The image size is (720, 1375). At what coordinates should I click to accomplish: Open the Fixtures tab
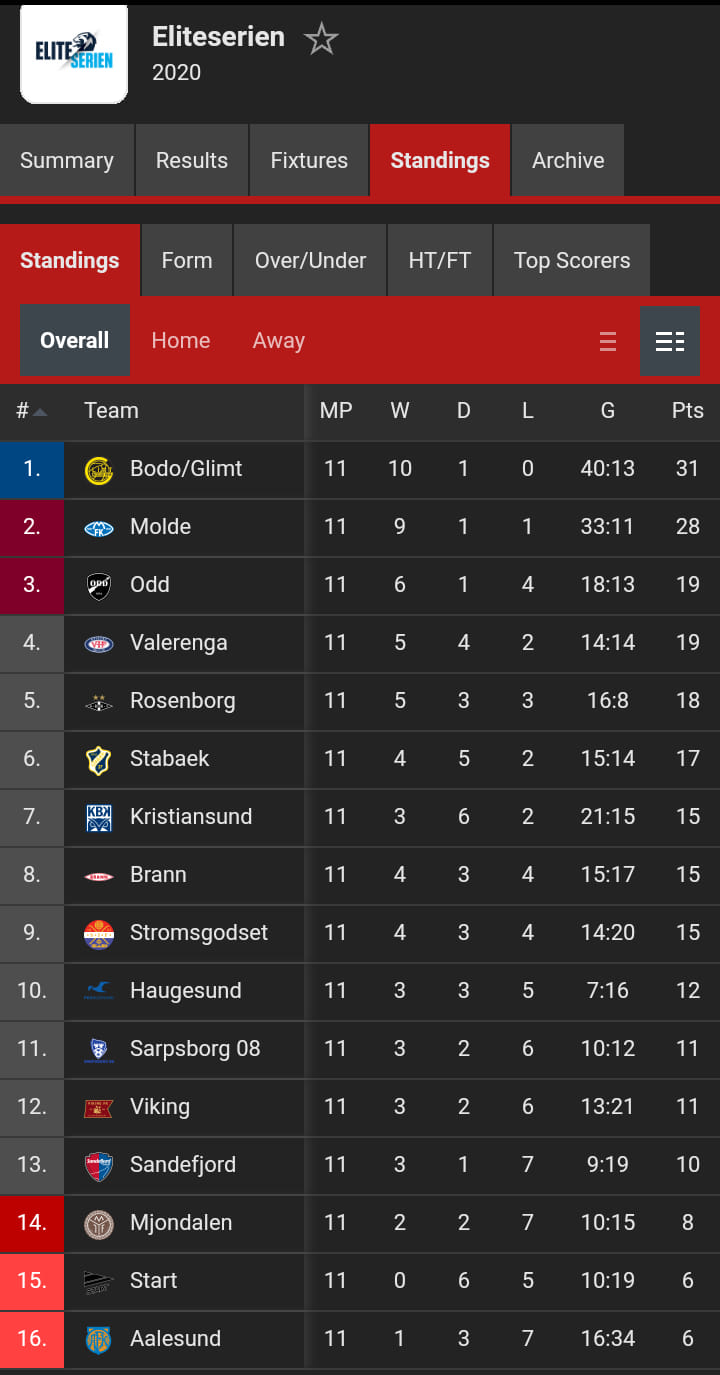click(309, 160)
